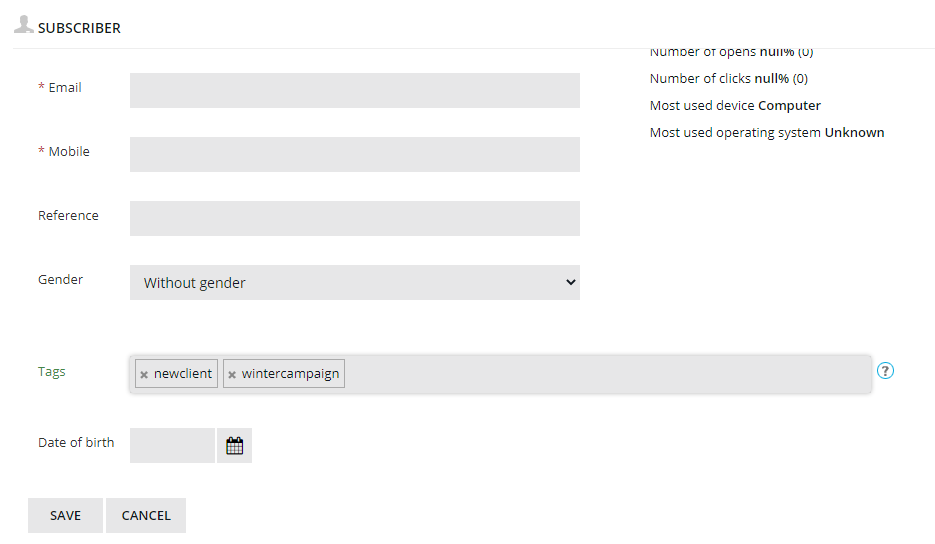935x544 pixels.
Task: Open the date of birth calendar picker
Action: [234, 446]
